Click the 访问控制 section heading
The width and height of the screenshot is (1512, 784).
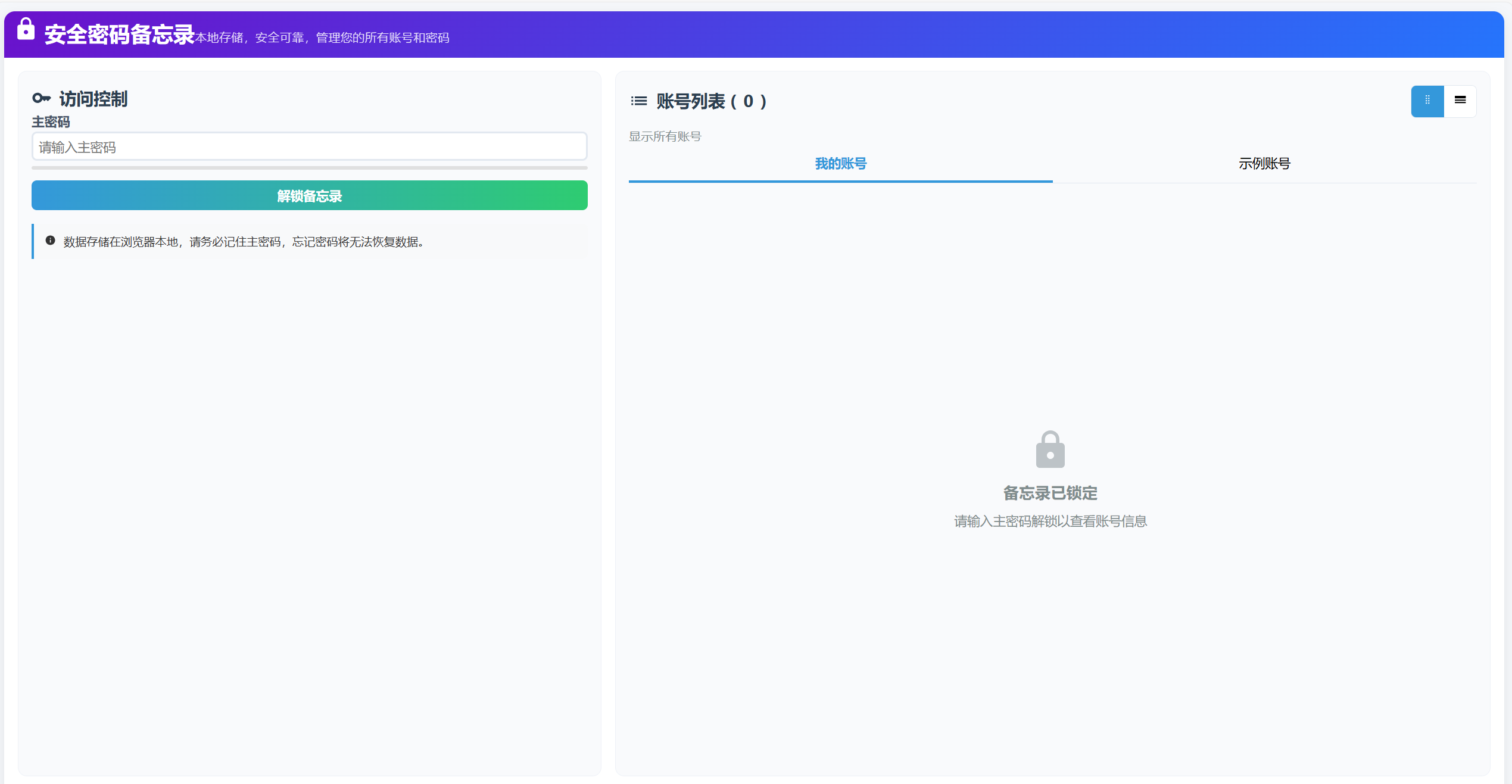click(x=93, y=99)
